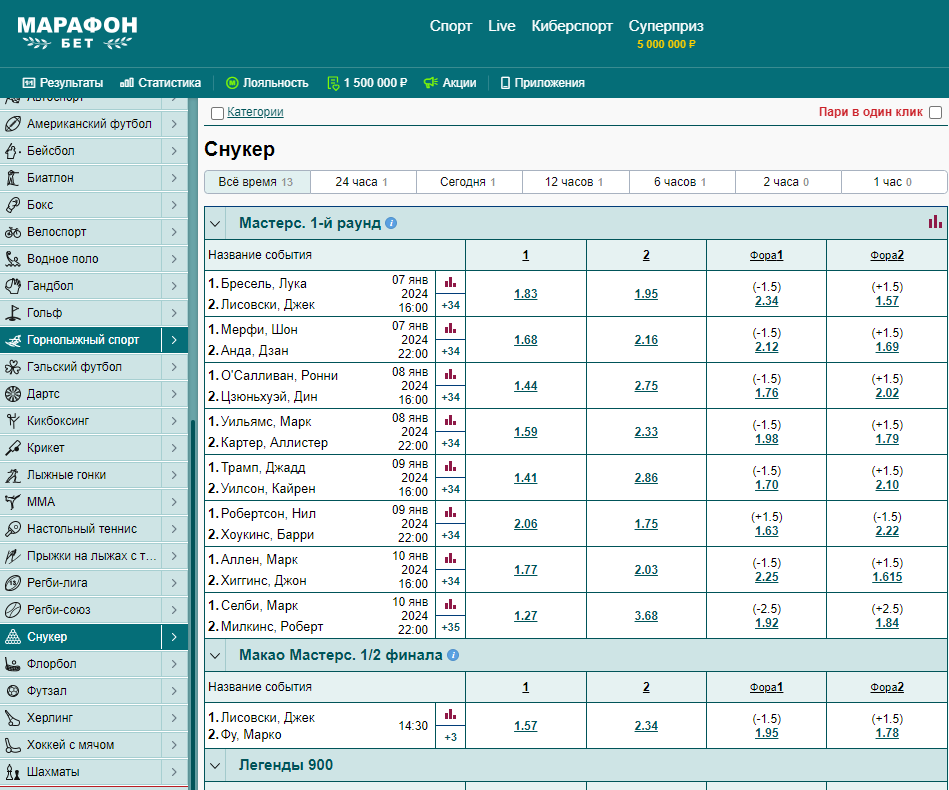The image size is (949, 790).
Task: Switch to the Сегодня tab
Action: [x=469, y=182]
